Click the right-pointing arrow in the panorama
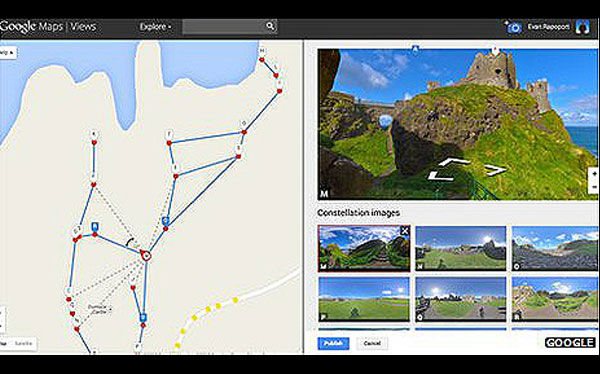The width and height of the screenshot is (600, 374). click(x=496, y=170)
